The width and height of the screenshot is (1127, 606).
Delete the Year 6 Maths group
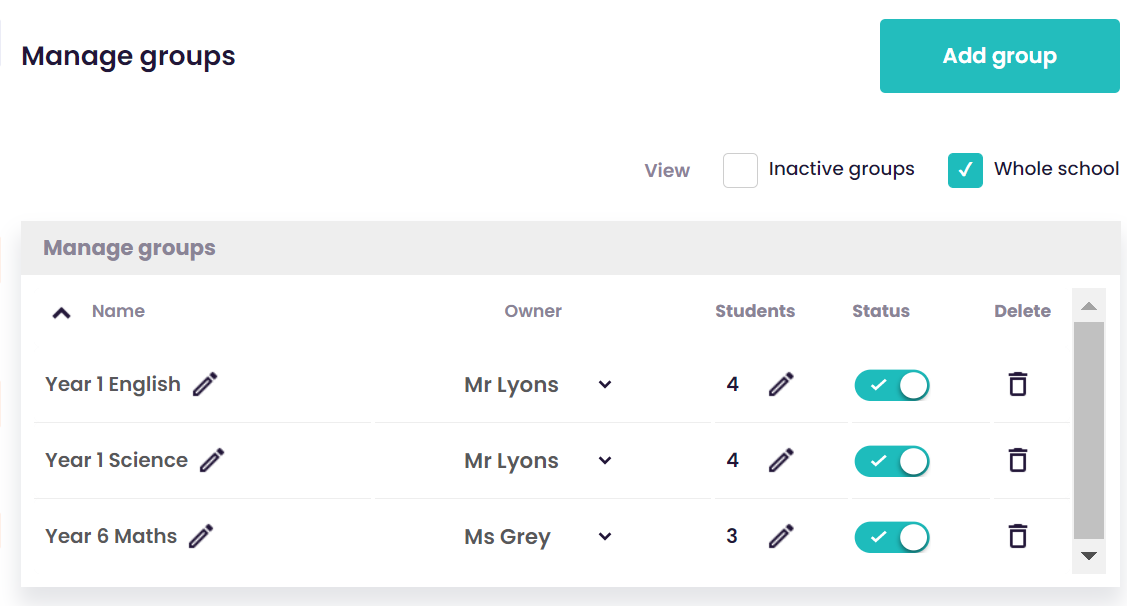(x=1018, y=536)
